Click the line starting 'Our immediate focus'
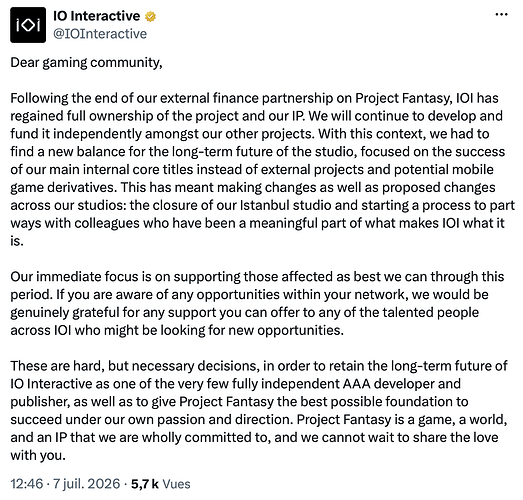The height and width of the screenshot is (500, 523). [257, 277]
